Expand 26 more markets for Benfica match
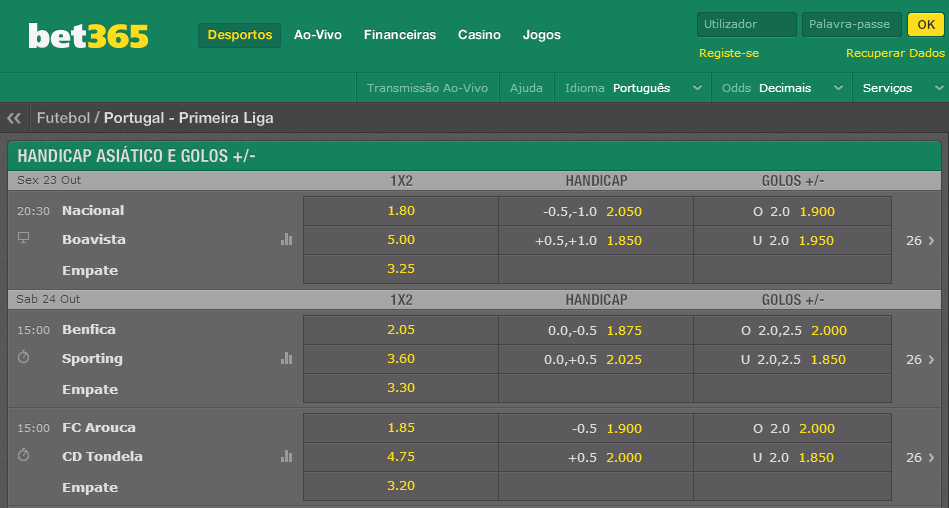 [920, 360]
